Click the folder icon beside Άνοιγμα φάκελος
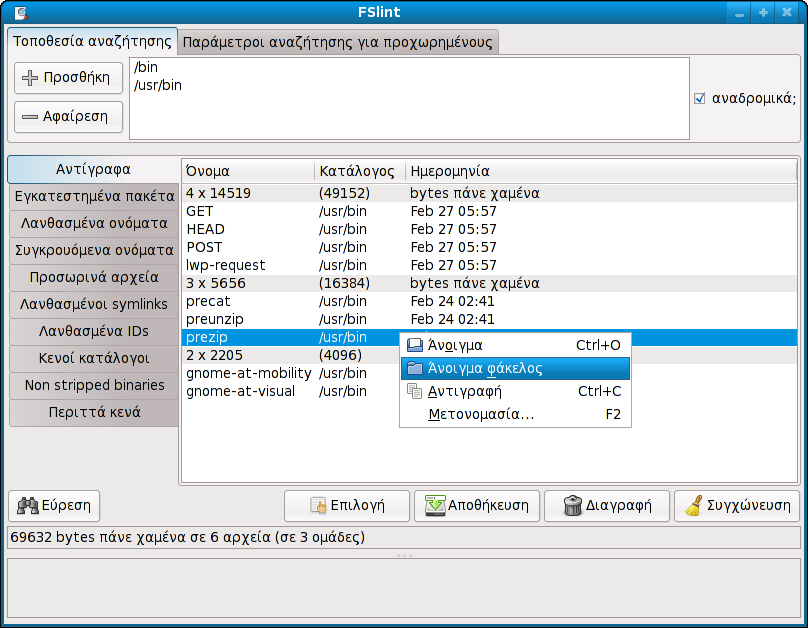 pos(415,368)
